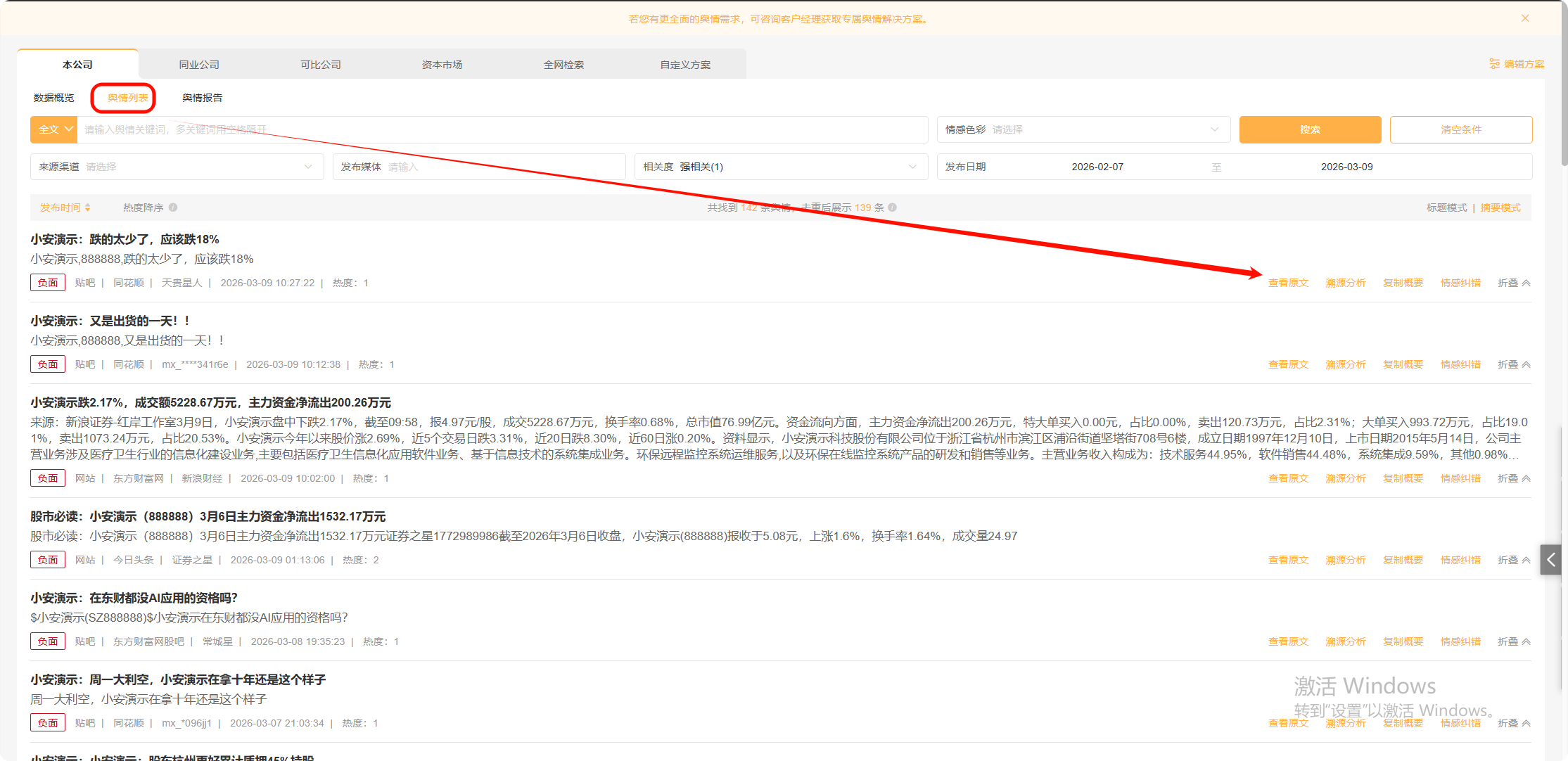Switch to 摘要模式 view
This screenshot has width=1568, height=761.
click(x=1500, y=207)
